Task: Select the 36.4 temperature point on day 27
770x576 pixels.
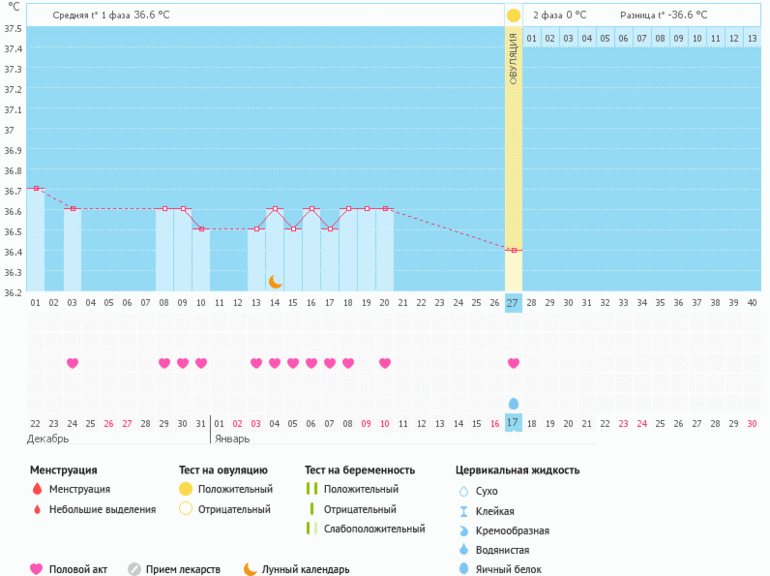Action: 513,250
